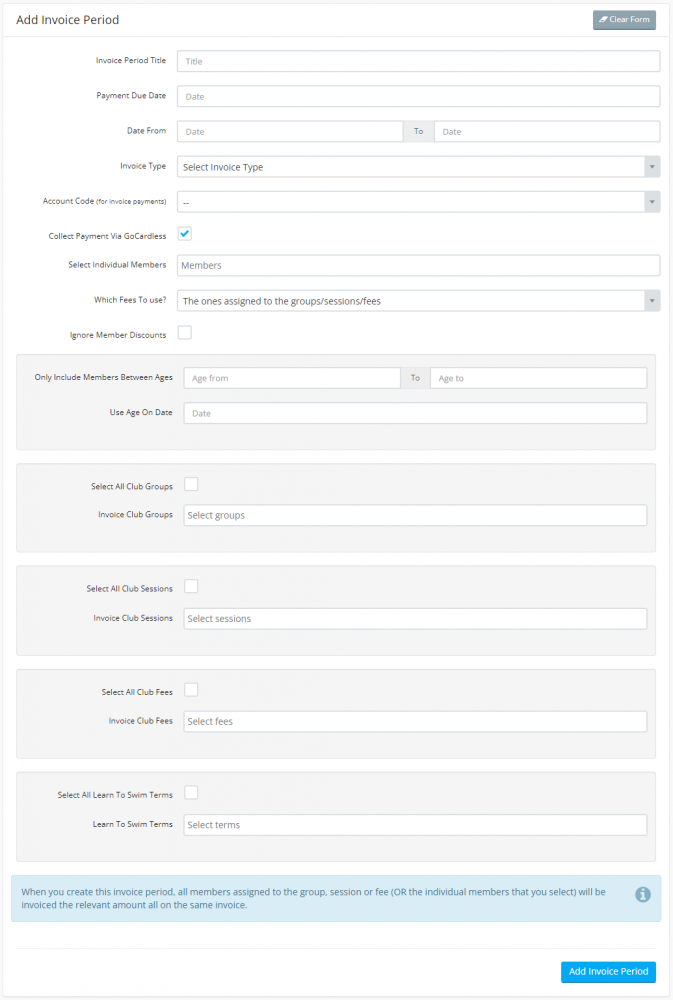Disable Collect Payment Via GoCardless

point(183,232)
